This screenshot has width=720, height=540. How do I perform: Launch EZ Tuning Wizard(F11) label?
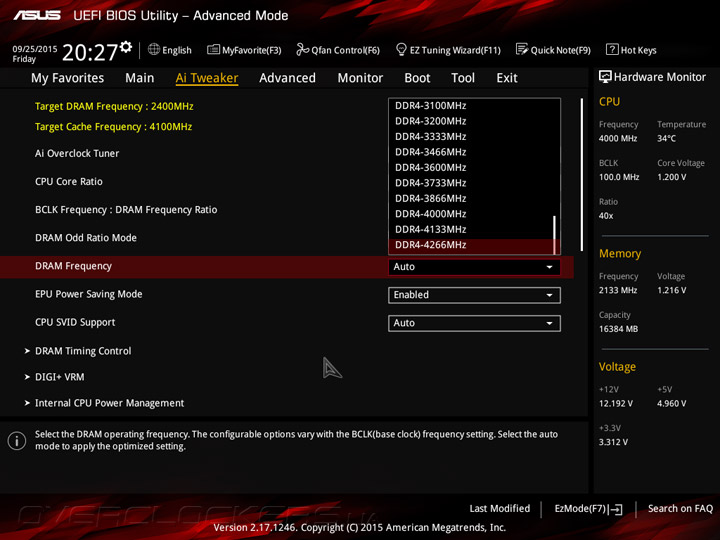[x=455, y=50]
